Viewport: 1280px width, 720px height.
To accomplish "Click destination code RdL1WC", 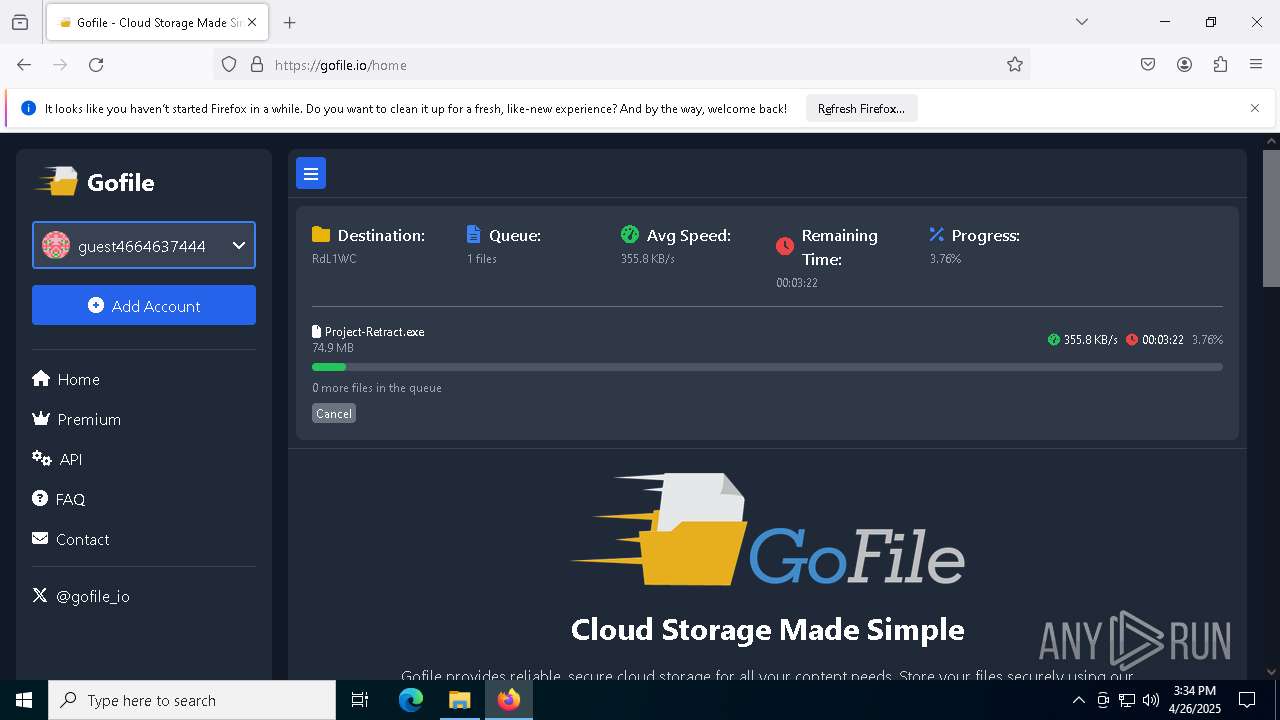I will pos(334,259).
